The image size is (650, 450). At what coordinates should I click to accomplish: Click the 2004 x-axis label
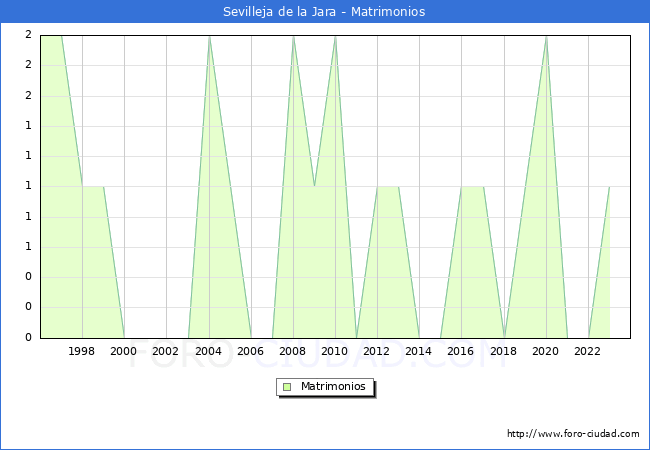(208, 351)
